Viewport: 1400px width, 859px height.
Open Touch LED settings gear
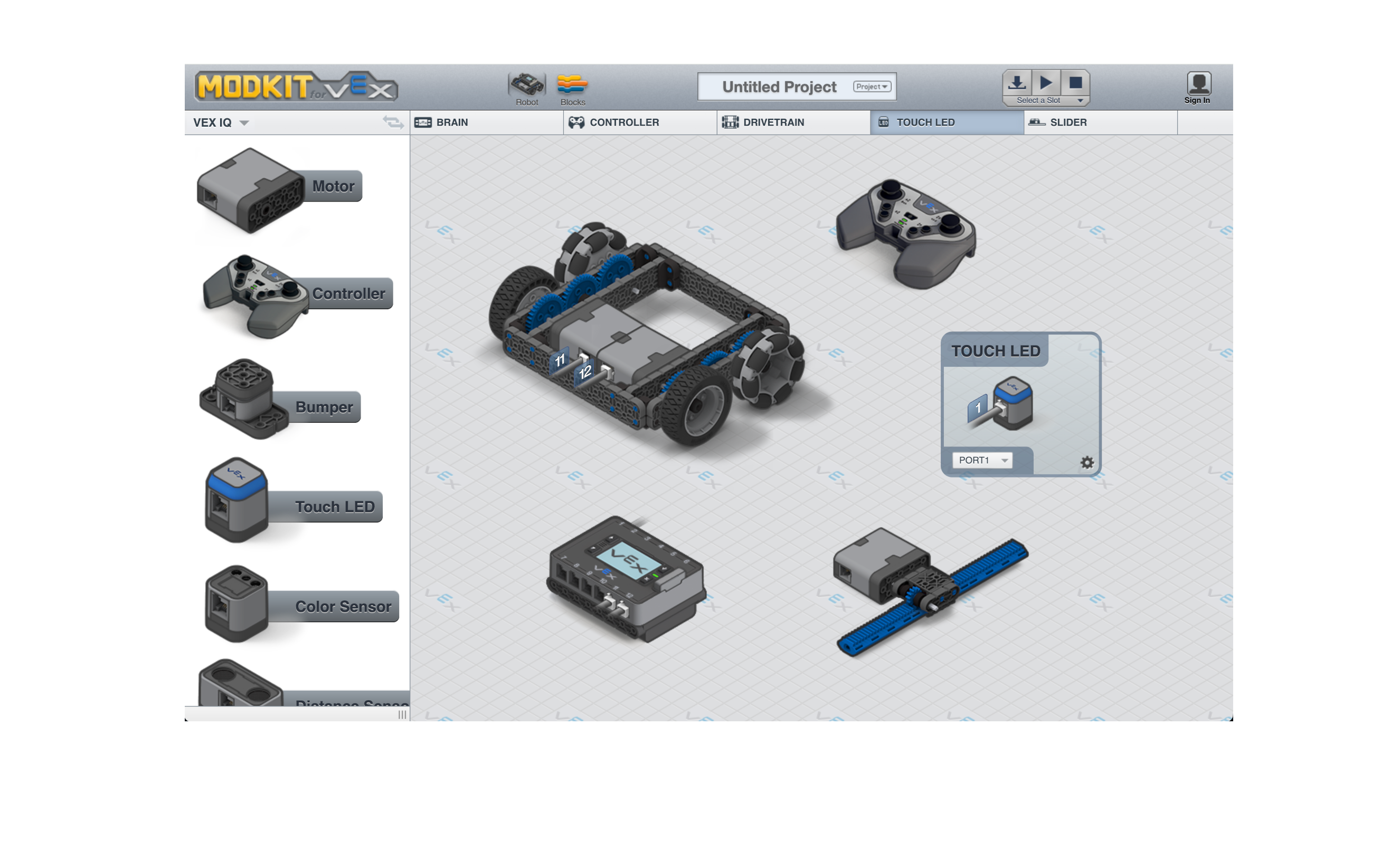[x=1086, y=462]
